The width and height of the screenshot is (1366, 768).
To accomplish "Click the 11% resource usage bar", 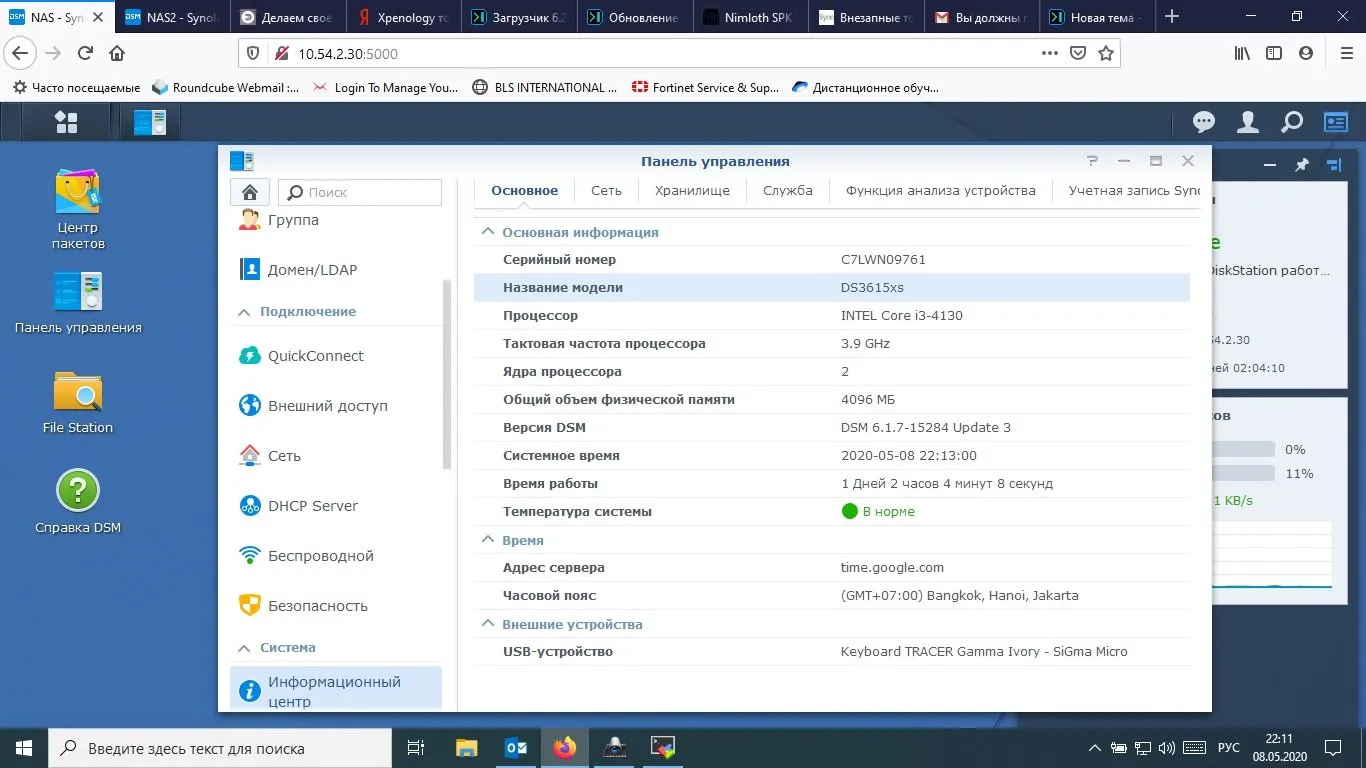I will coord(1244,473).
